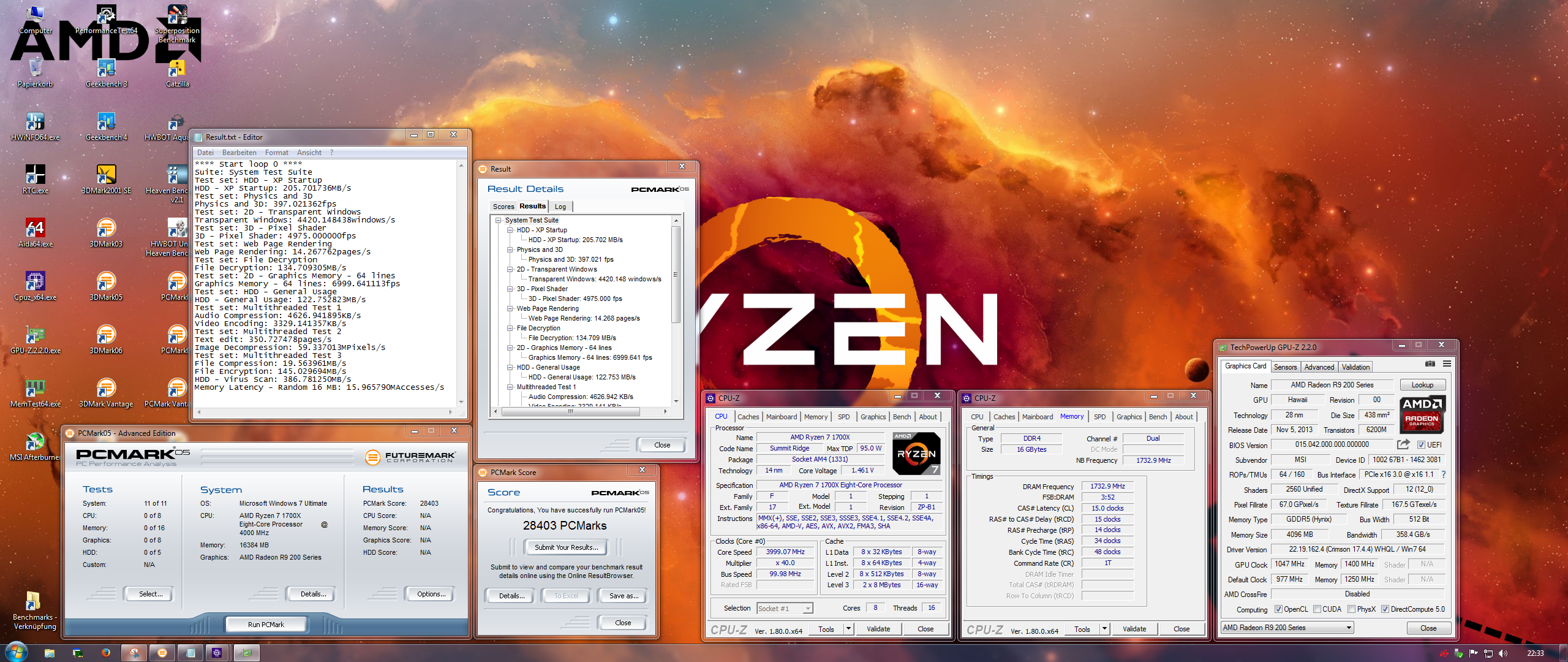1568x662 pixels.
Task: Click Select... button under Tests
Action: pyautogui.click(x=151, y=594)
